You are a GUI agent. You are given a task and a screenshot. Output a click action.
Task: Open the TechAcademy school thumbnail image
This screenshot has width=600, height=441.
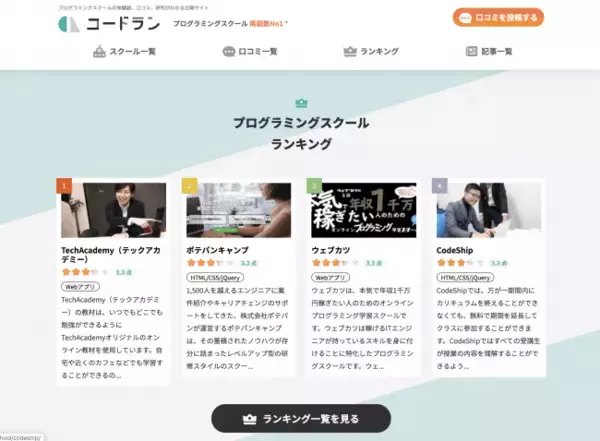[114, 210]
